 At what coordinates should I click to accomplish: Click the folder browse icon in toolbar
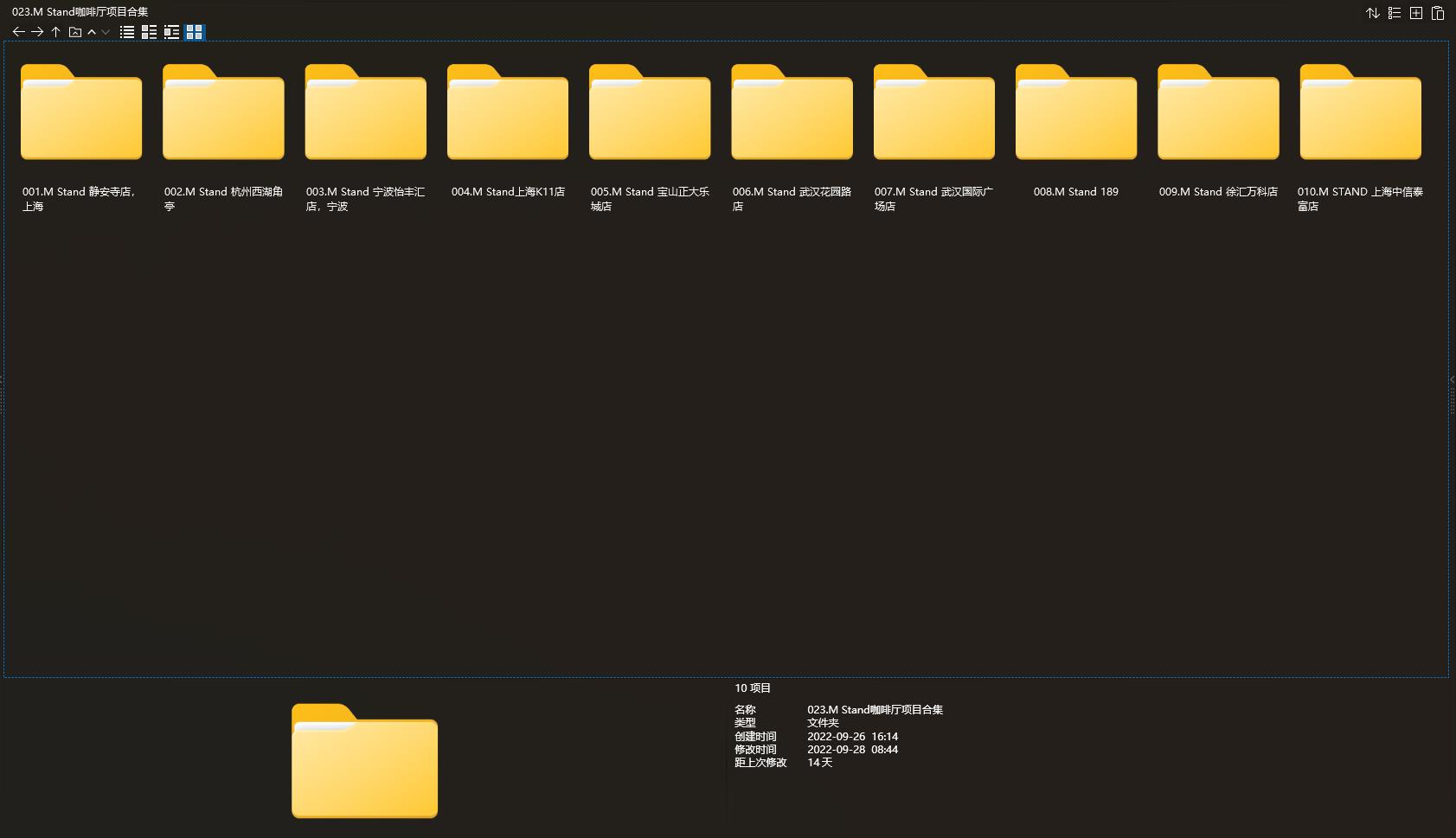click(x=75, y=32)
